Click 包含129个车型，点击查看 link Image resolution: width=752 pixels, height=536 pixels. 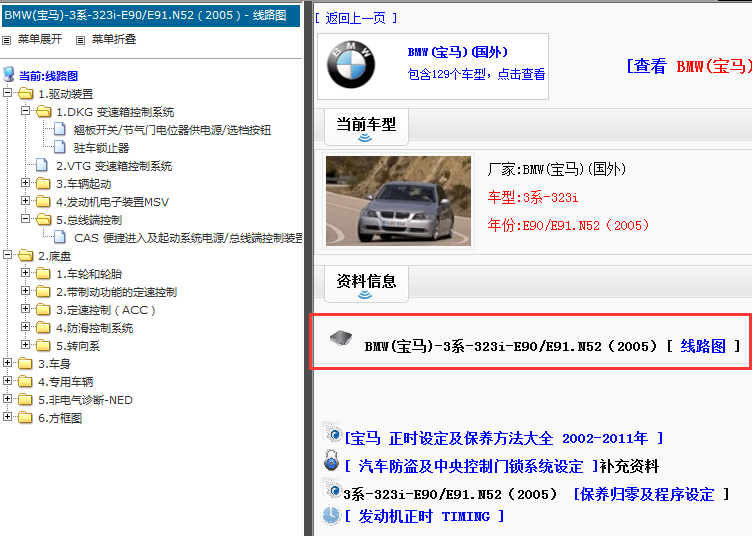(476, 74)
